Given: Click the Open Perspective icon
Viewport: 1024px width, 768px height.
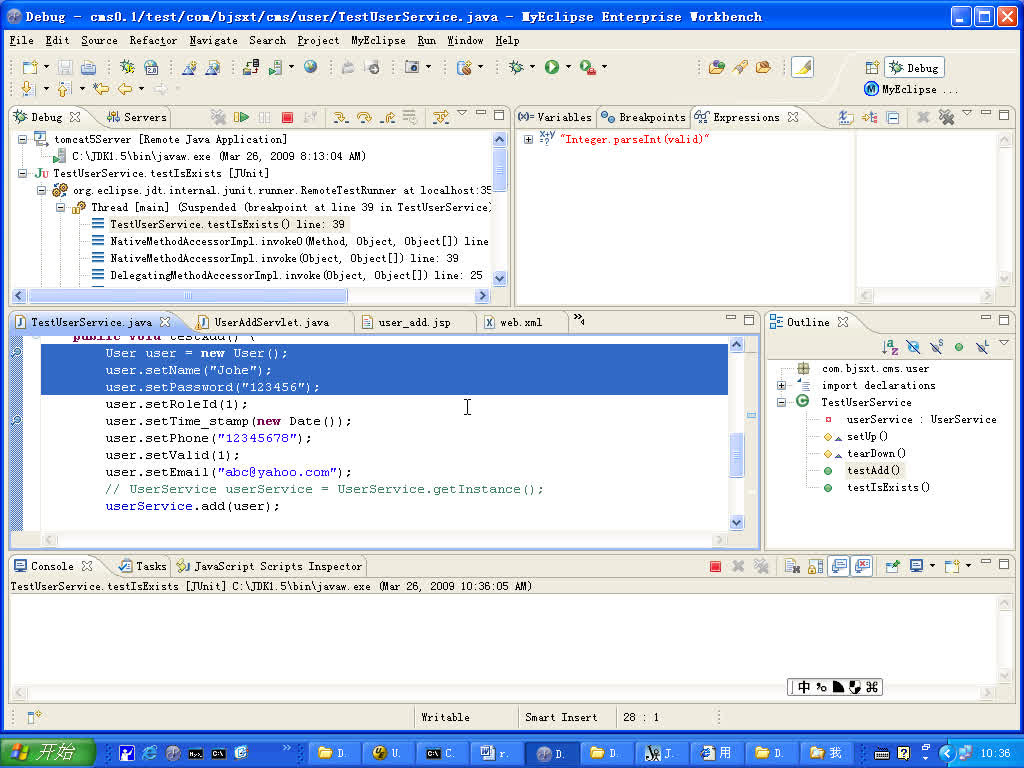Looking at the screenshot, I should click(x=872, y=67).
